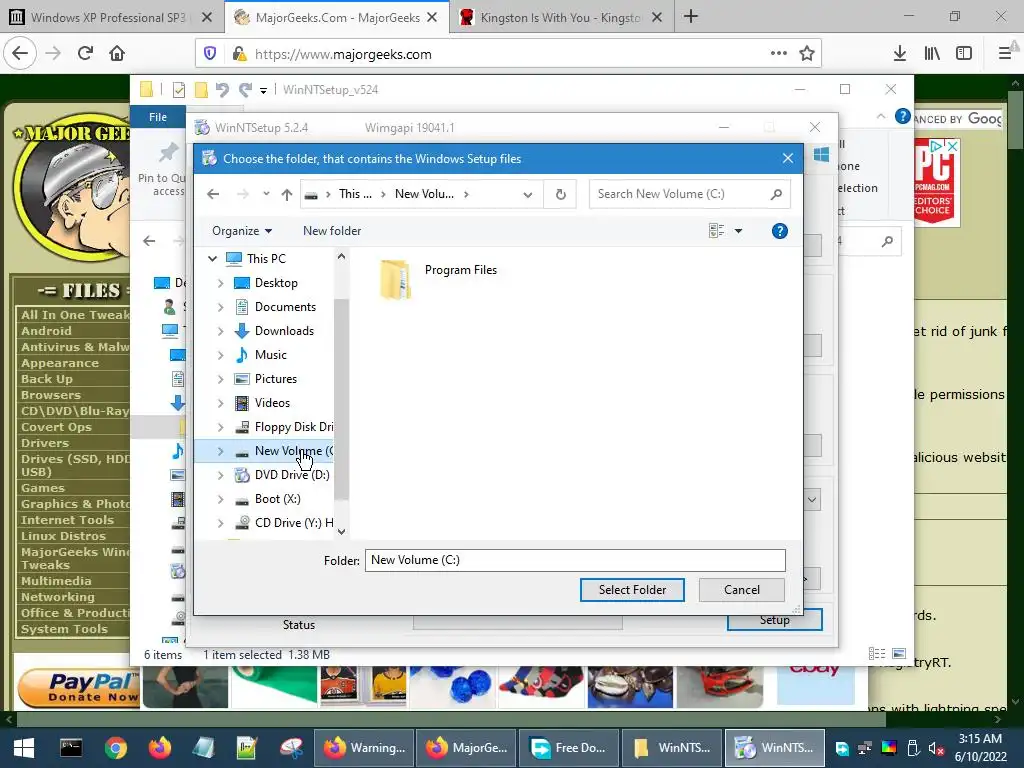This screenshot has height=768, width=1024.
Task: Open command prompt taskbar icon
Action: click(71, 748)
